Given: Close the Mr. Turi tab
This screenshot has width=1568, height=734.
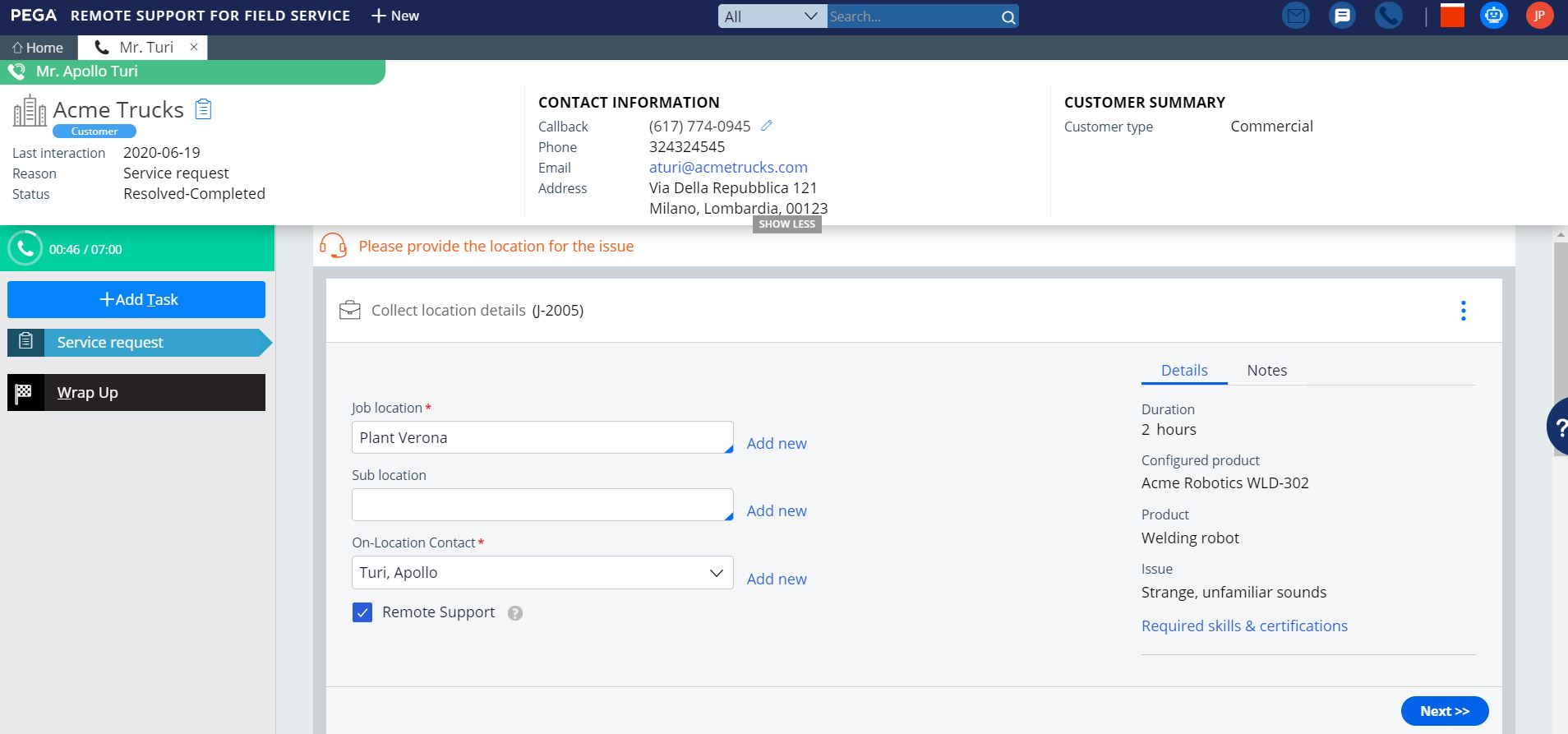Looking at the screenshot, I should [194, 47].
